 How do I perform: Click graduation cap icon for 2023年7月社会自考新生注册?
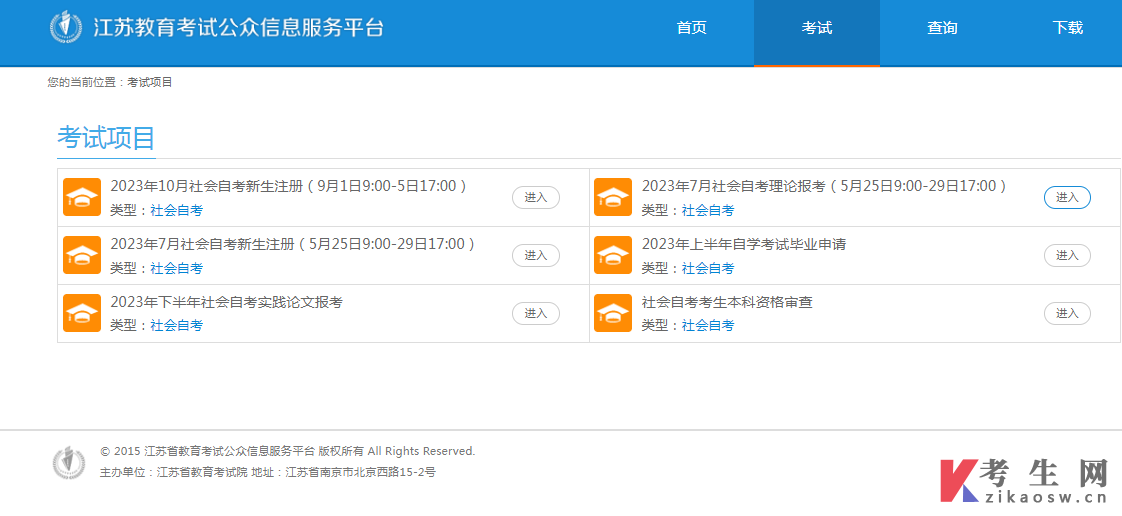[x=82, y=255]
